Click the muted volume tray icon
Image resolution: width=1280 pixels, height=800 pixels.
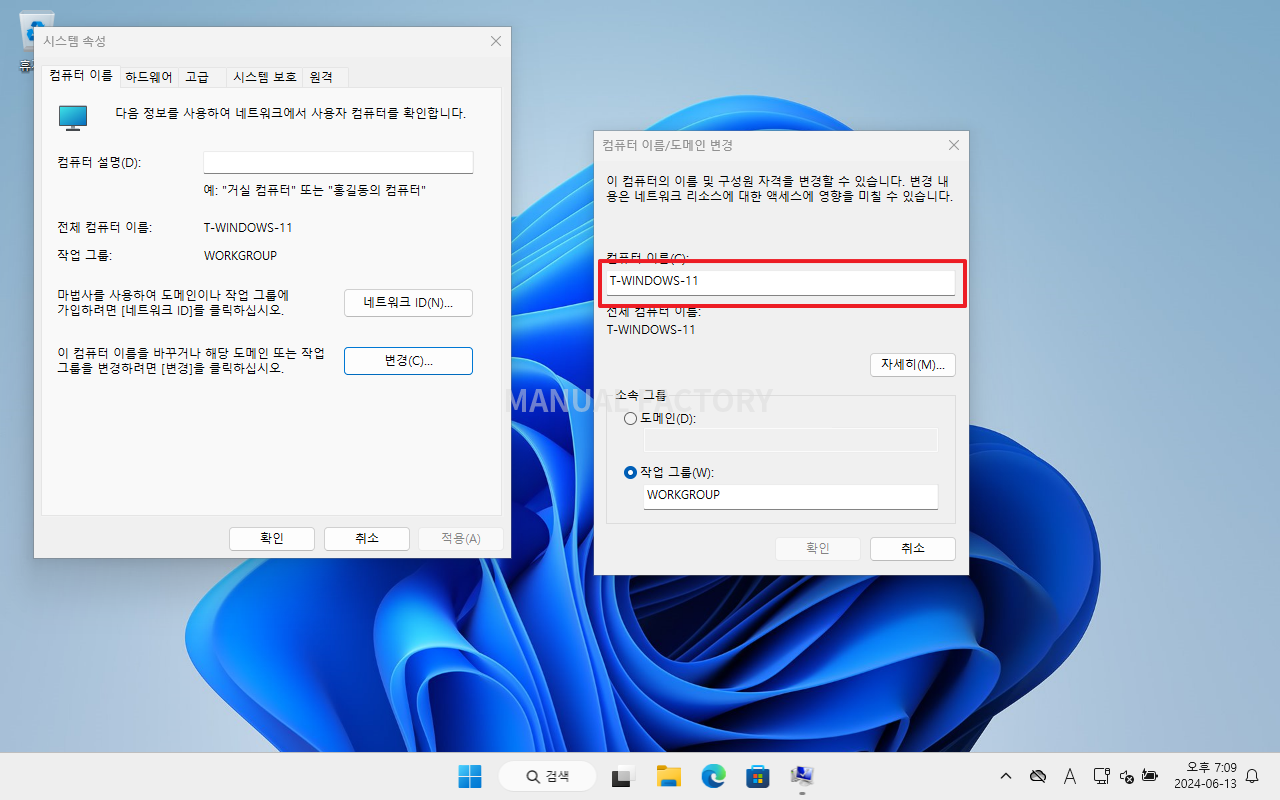pos(1127,776)
